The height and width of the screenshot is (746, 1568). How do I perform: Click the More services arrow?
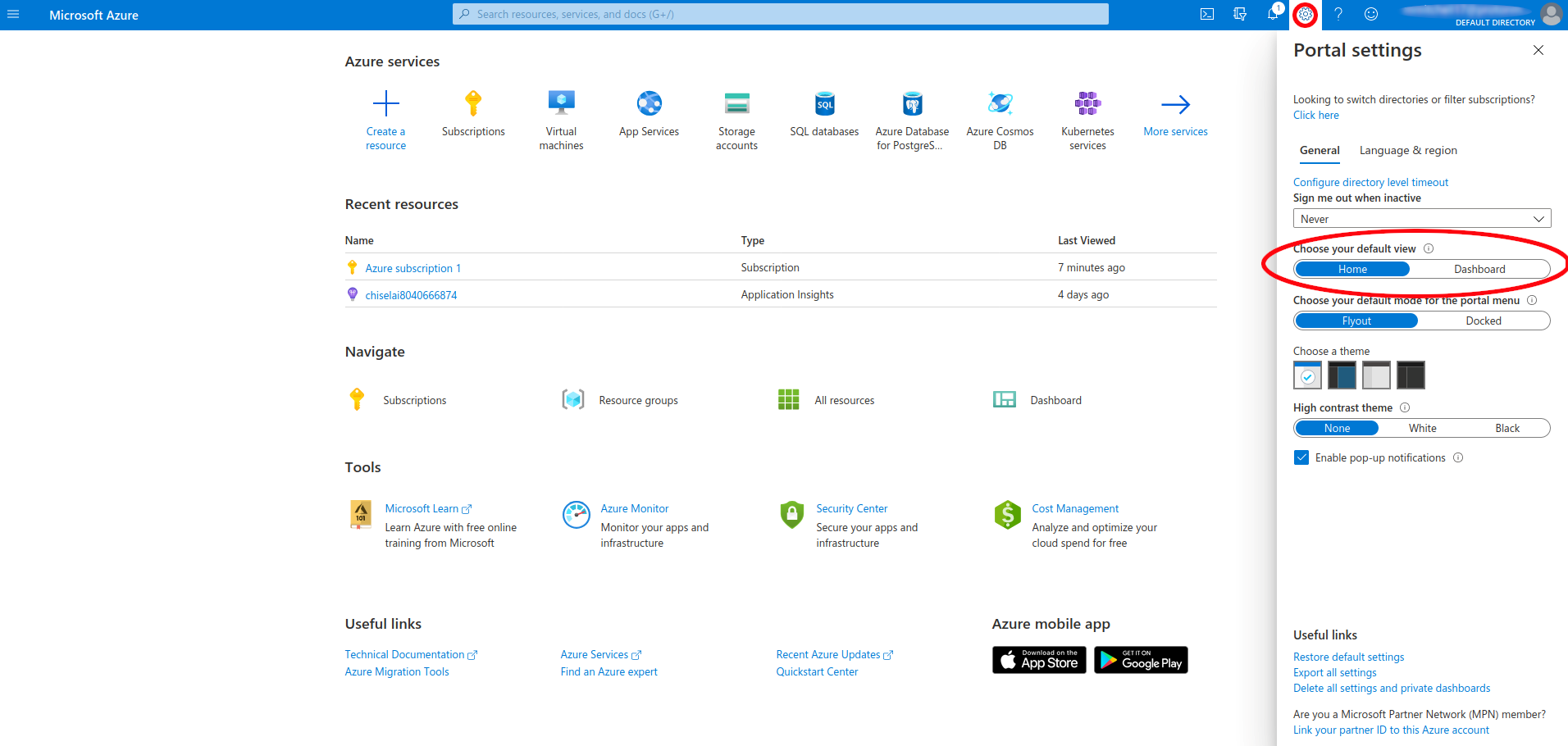click(x=1175, y=105)
